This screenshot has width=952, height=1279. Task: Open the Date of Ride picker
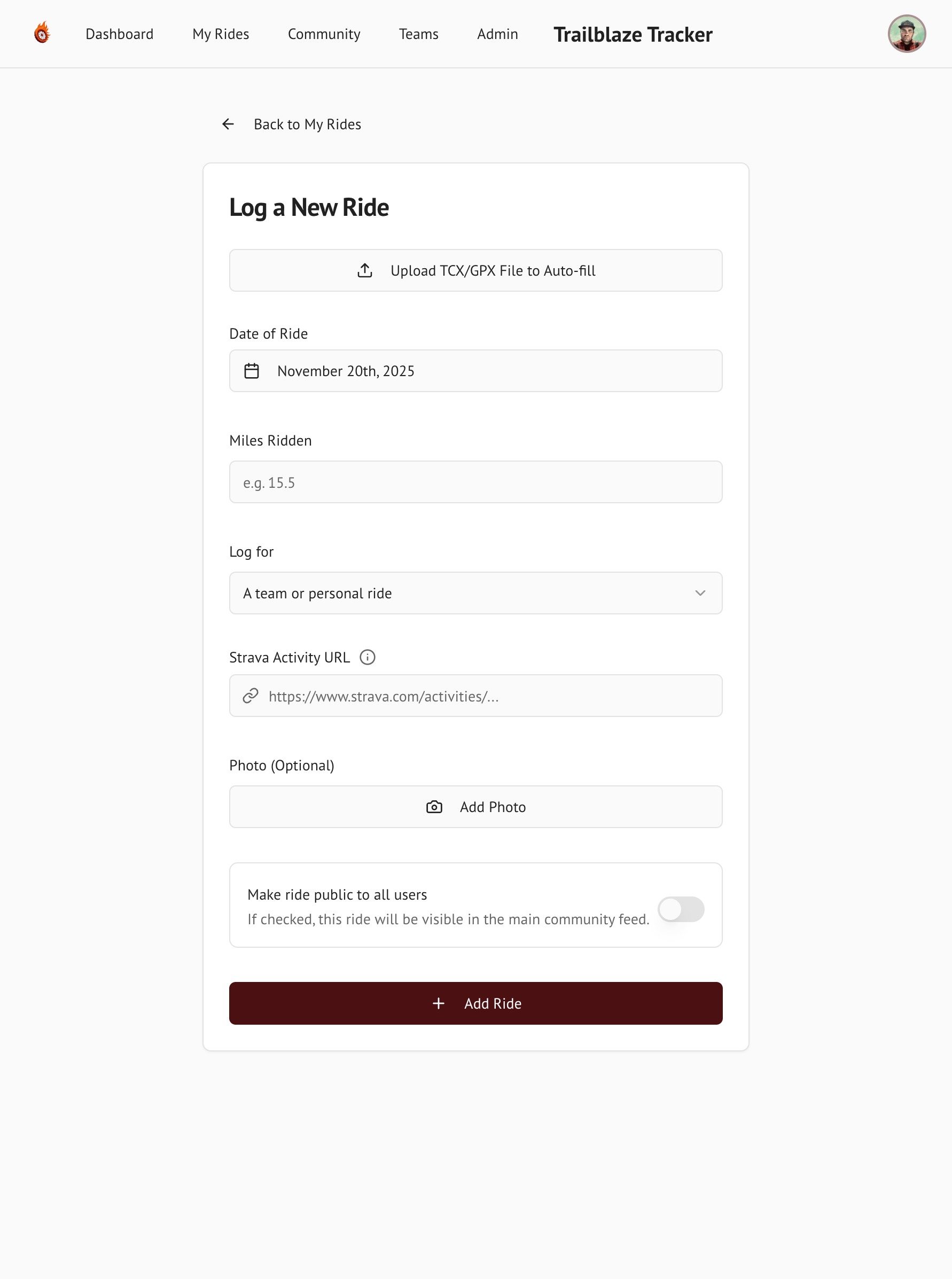point(476,371)
